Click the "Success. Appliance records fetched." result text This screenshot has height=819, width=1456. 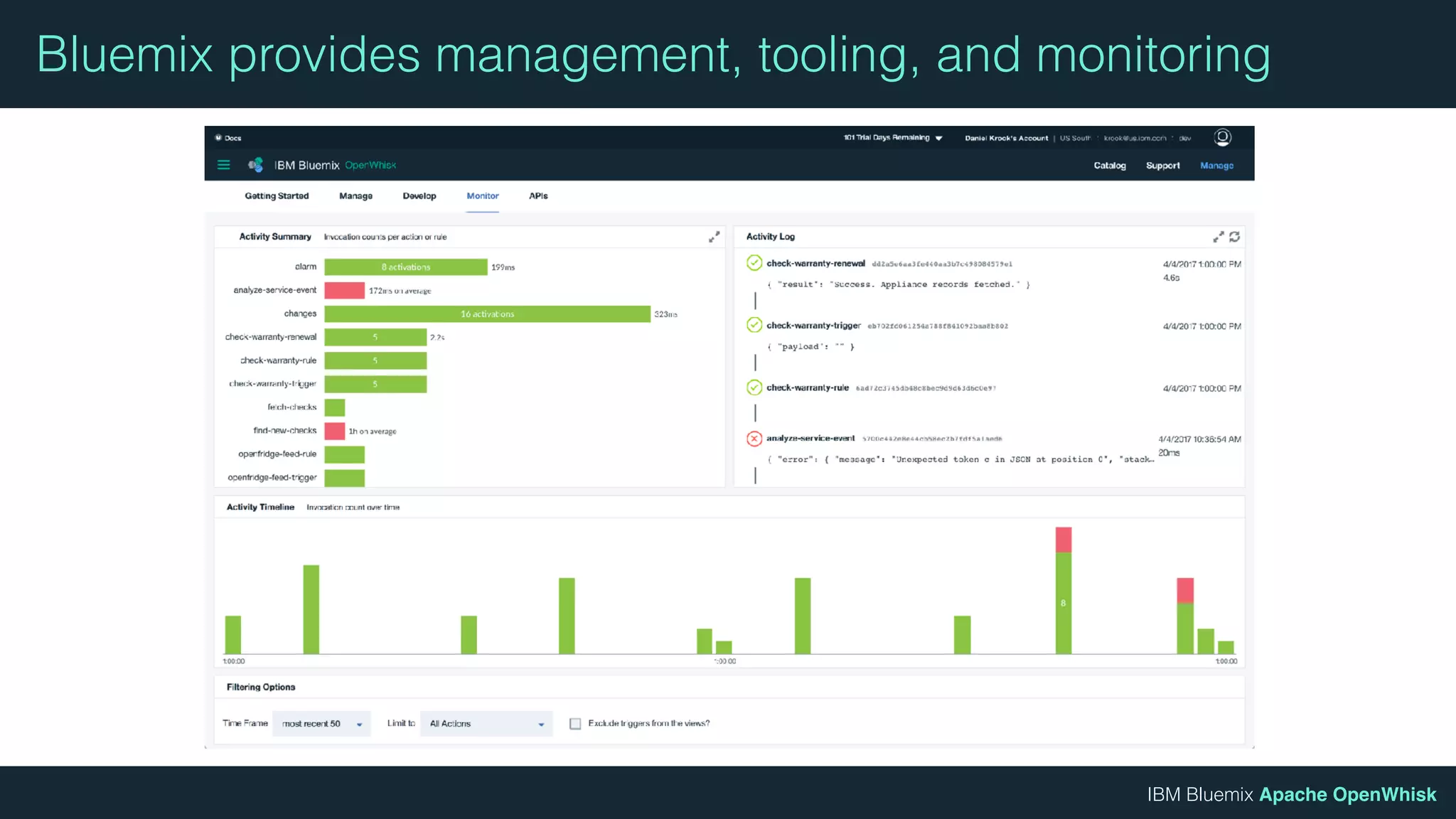pyautogui.click(x=899, y=284)
